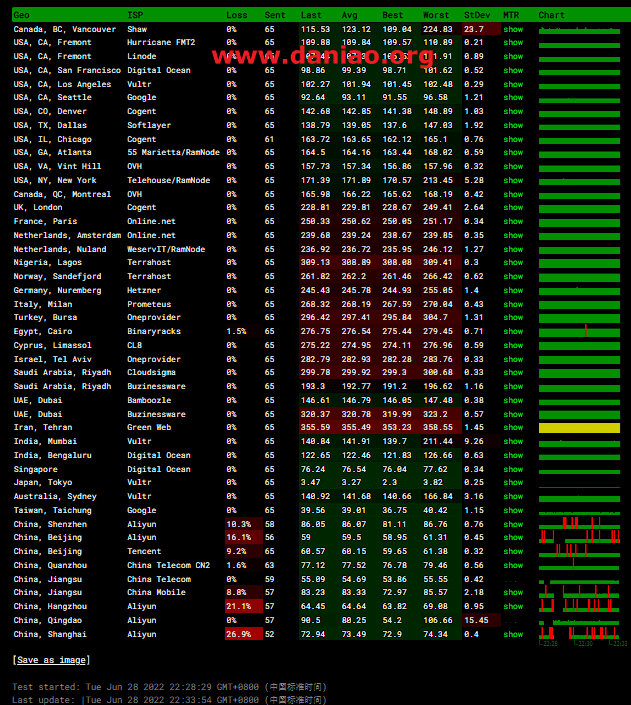
Task: Click the StDev column header
Action: [x=477, y=15]
